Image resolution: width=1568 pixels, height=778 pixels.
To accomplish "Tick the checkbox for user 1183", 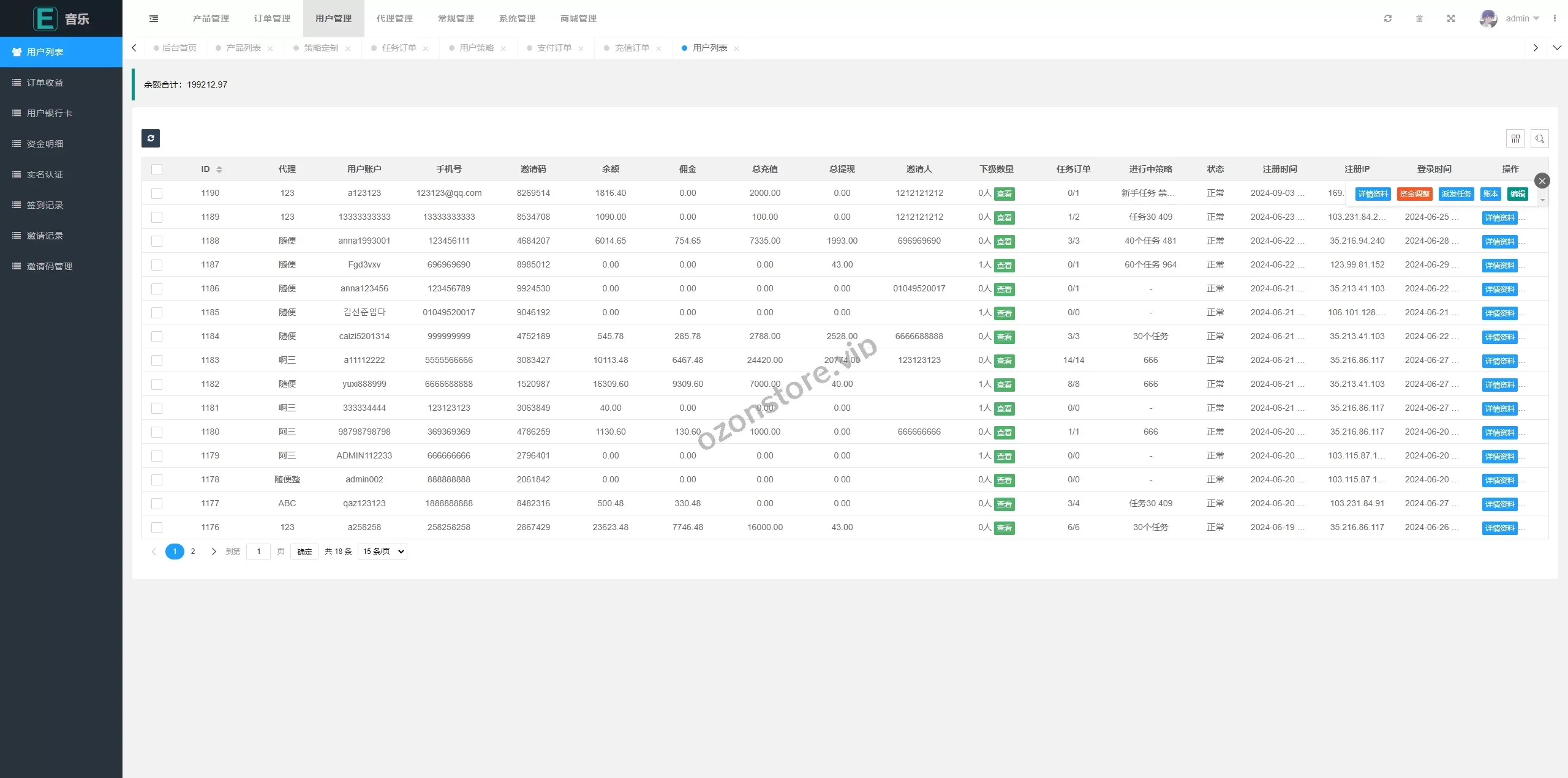I will tap(157, 361).
